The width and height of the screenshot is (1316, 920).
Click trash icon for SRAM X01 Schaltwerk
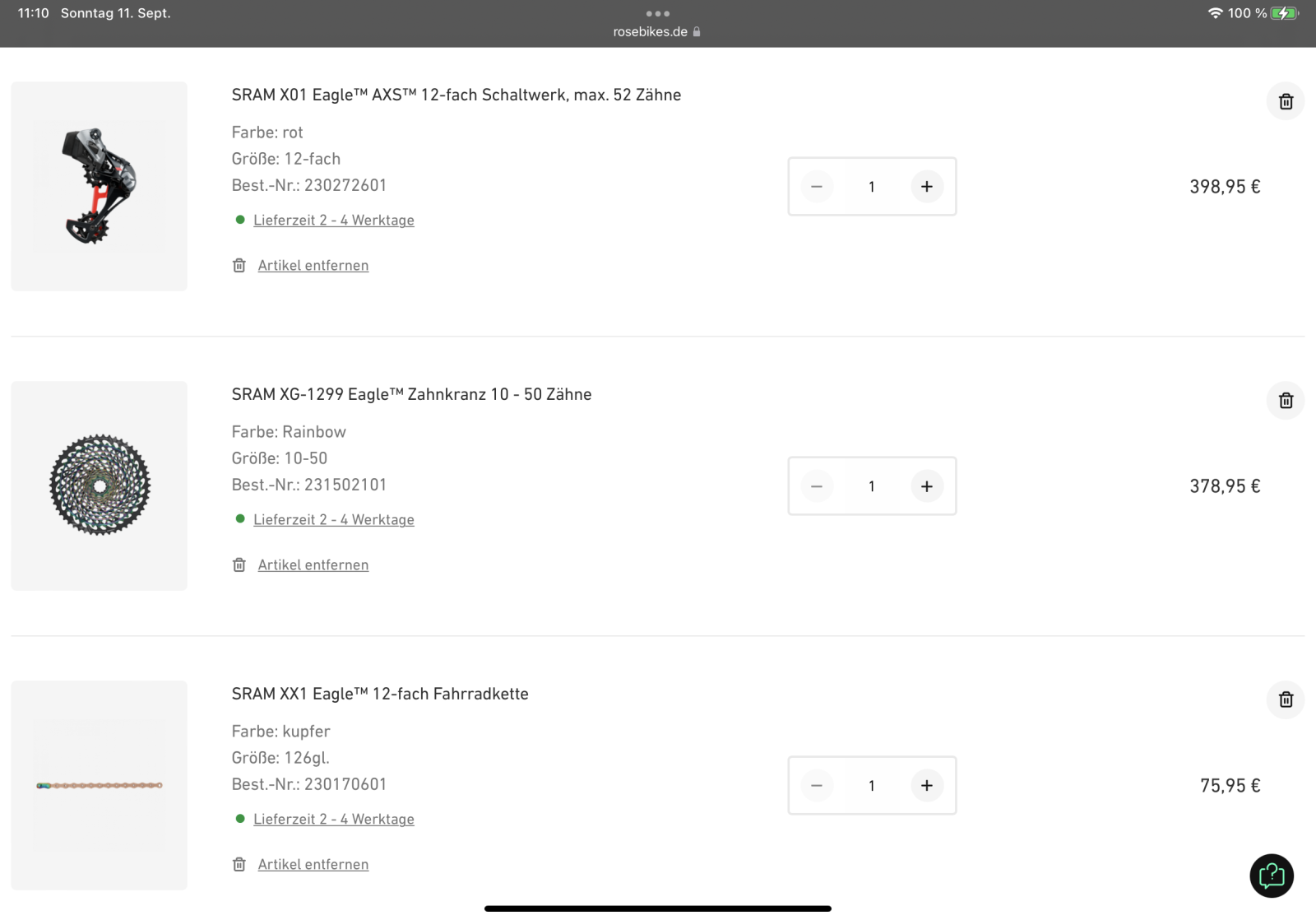[x=1286, y=101]
